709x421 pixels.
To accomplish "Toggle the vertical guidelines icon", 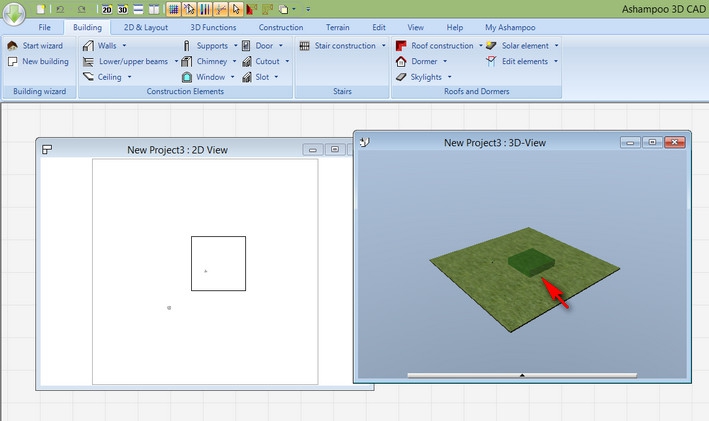I will tap(204, 9).
